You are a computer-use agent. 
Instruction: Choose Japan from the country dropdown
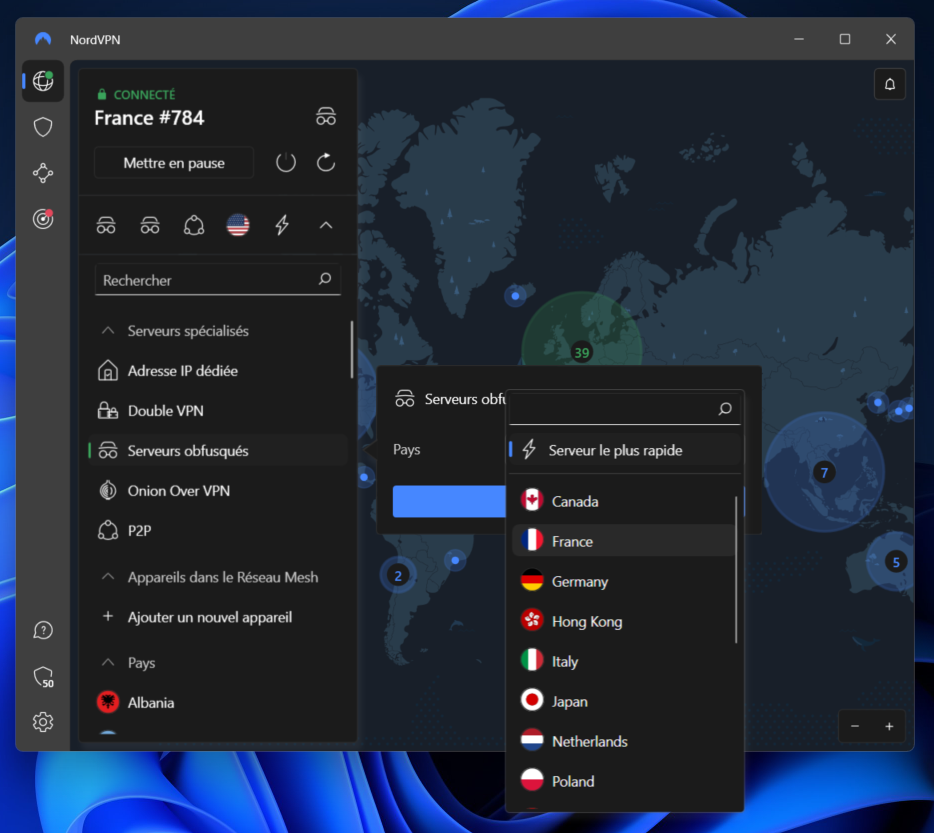tap(624, 701)
